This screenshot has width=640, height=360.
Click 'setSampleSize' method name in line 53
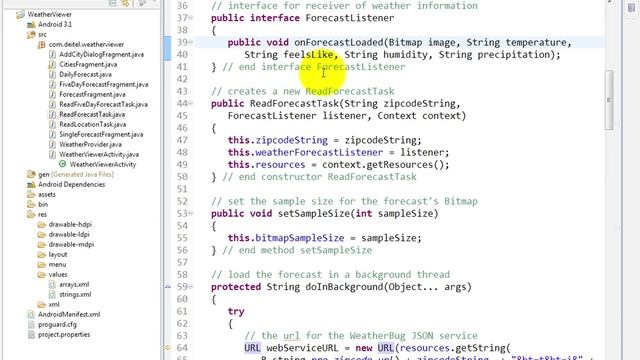[x=313, y=213]
